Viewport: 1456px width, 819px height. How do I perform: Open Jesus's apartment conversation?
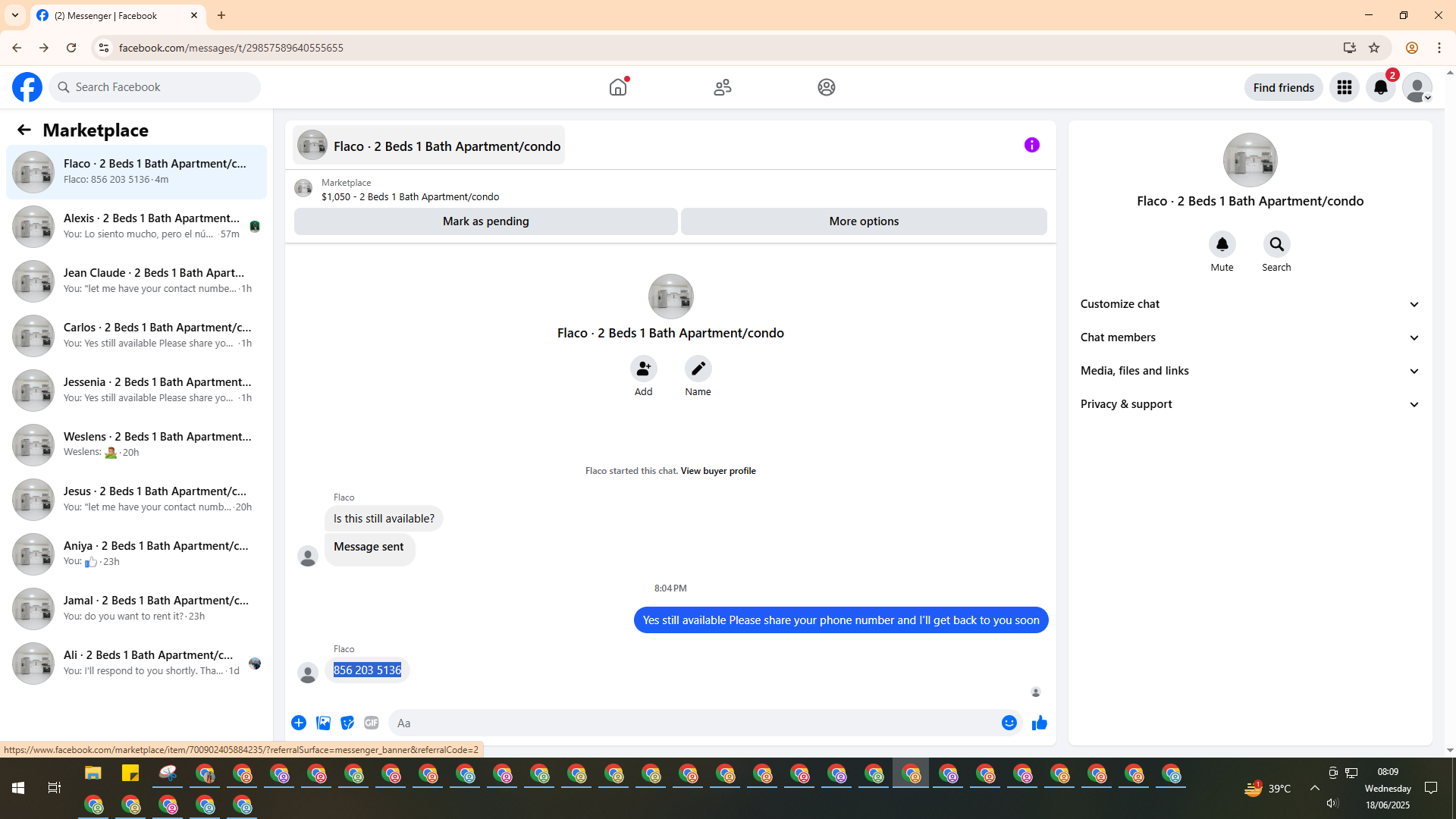[x=136, y=499]
